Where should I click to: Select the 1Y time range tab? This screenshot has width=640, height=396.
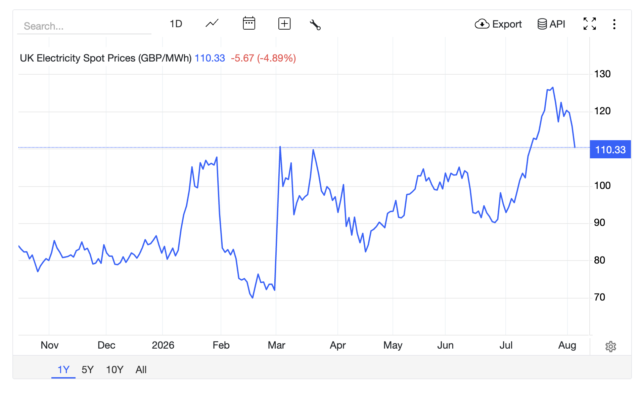point(63,369)
